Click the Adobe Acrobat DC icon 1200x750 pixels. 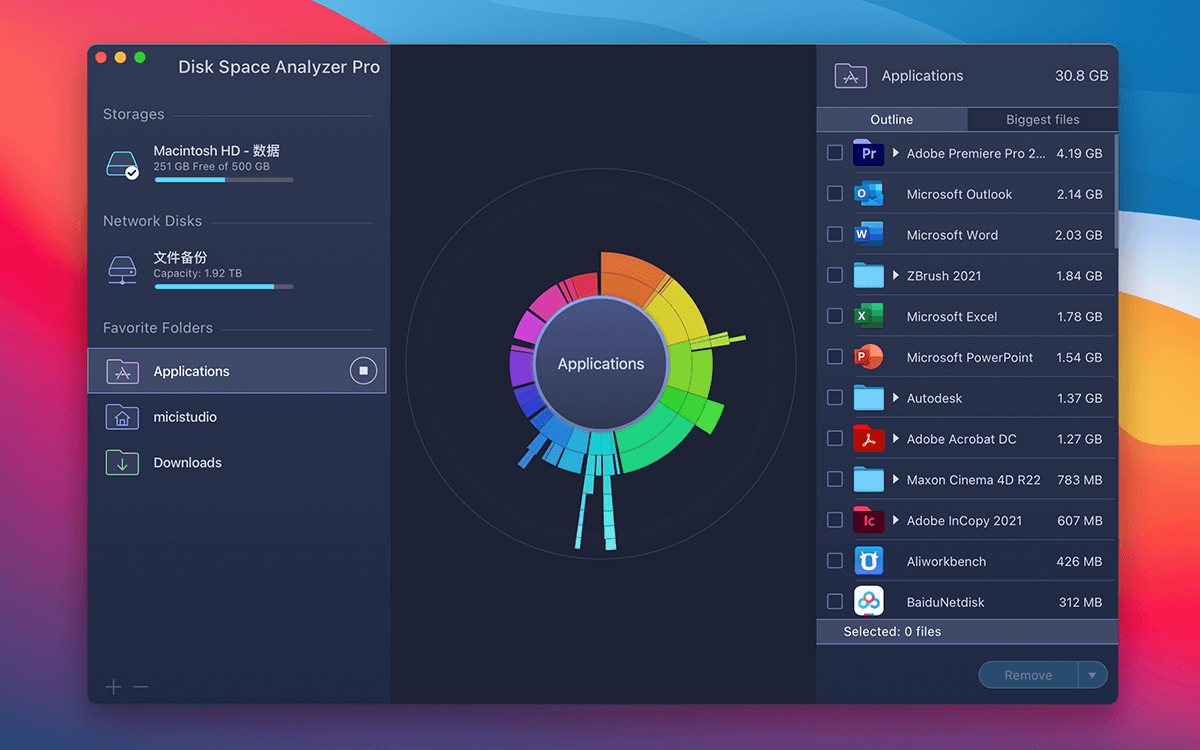coord(868,439)
